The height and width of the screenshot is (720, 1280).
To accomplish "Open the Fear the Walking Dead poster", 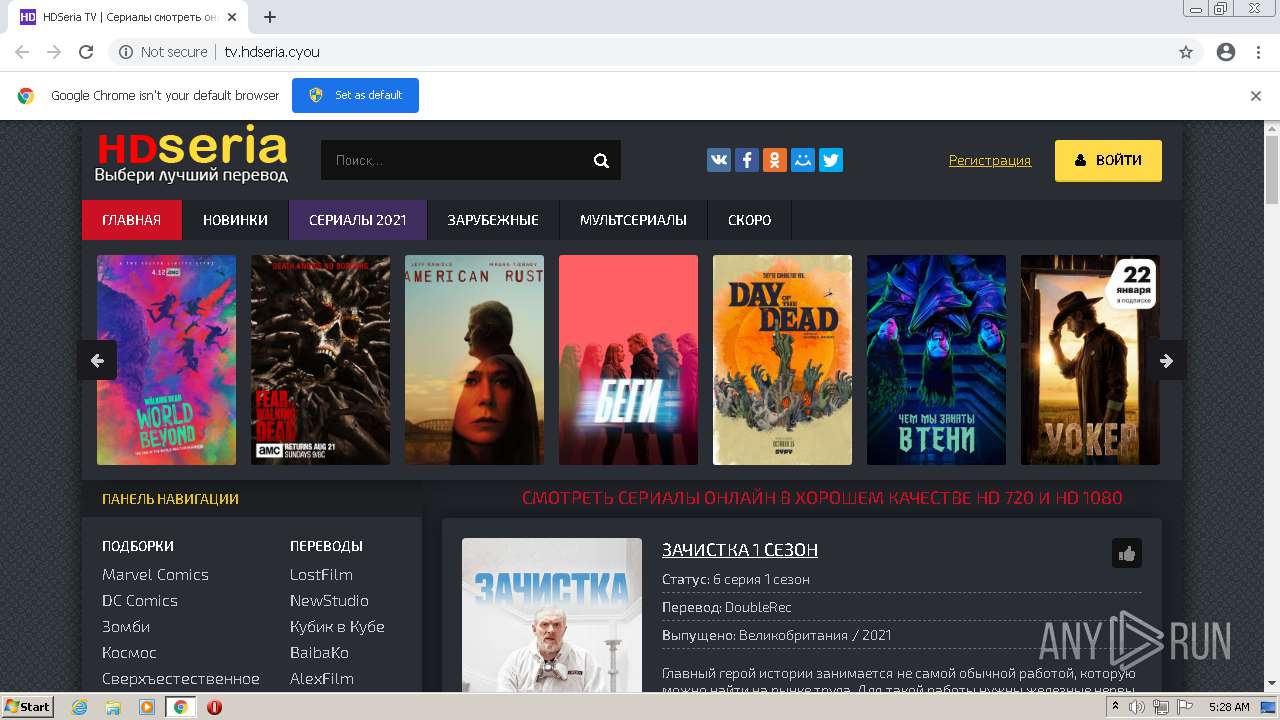I will pyautogui.click(x=320, y=360).
